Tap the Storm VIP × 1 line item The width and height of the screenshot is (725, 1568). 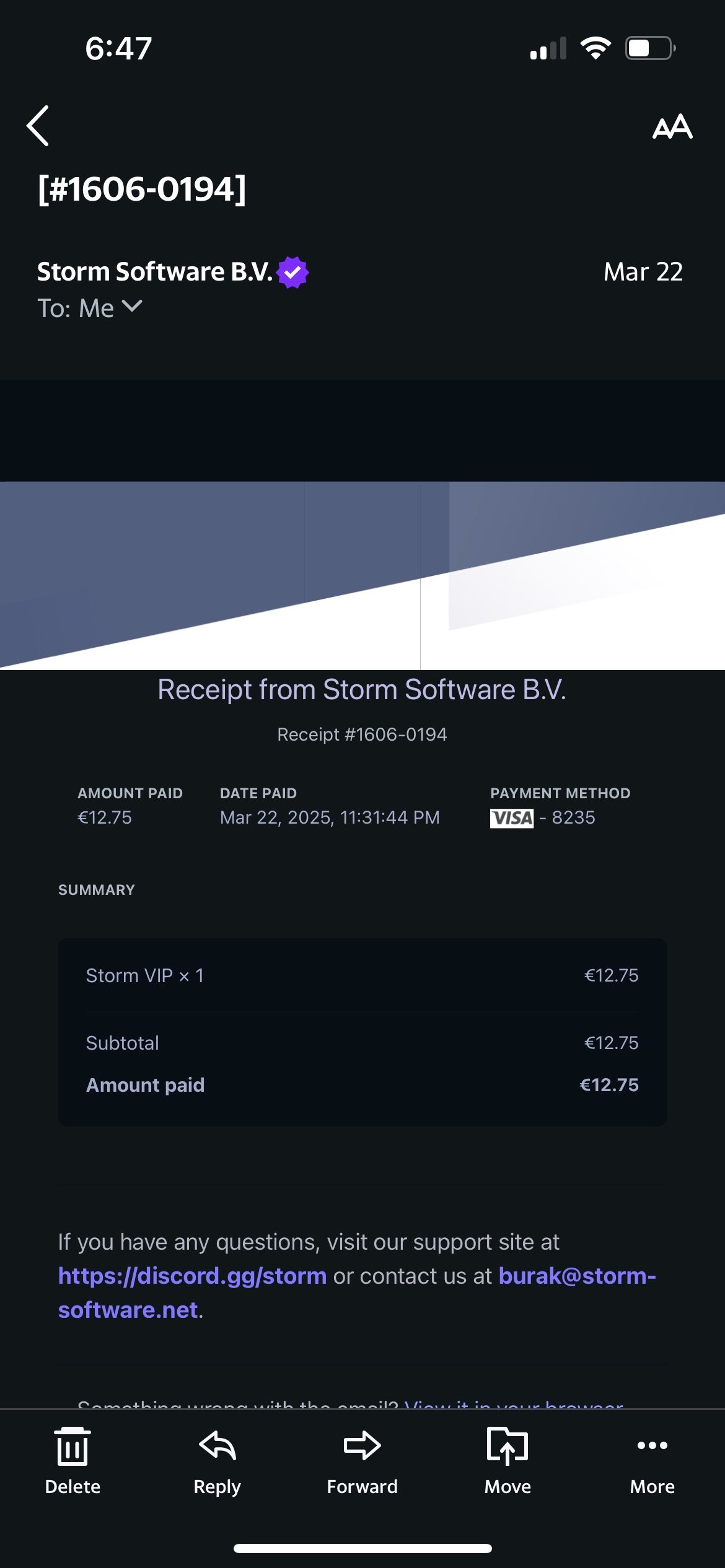coord(144,975)
